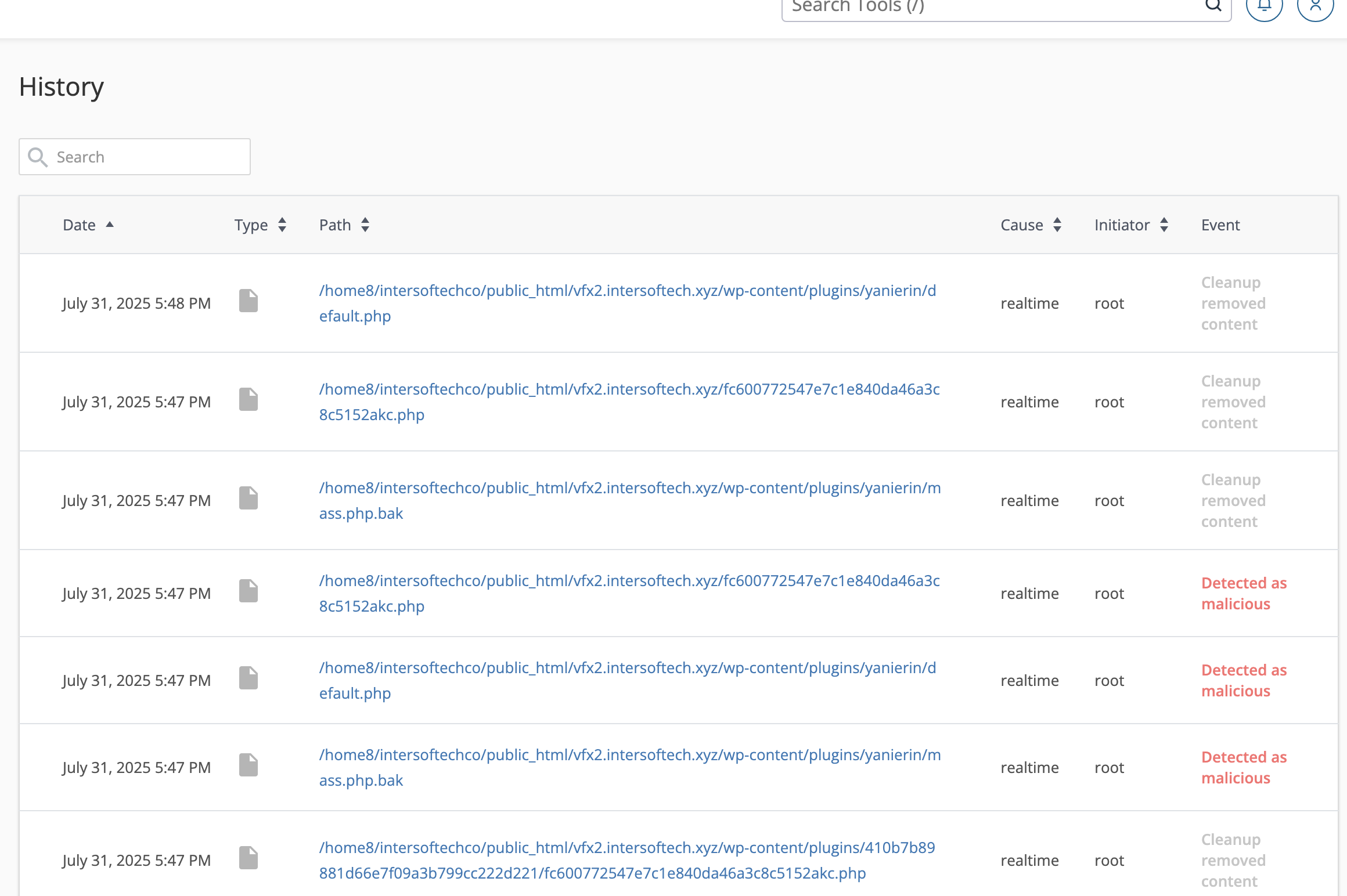Open the user account icon

tap(1315, 6)
